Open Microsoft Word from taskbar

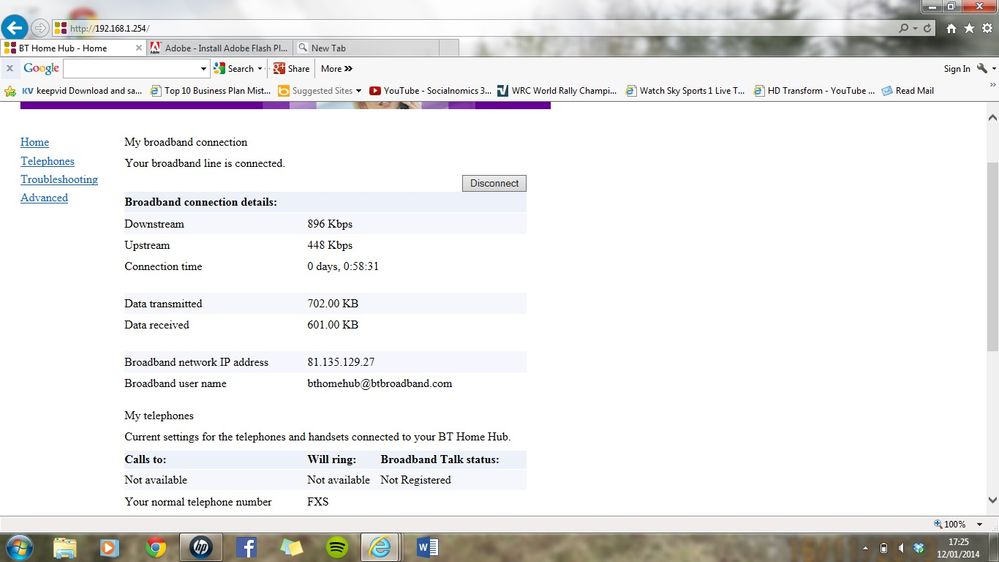[x=427, y=547]
